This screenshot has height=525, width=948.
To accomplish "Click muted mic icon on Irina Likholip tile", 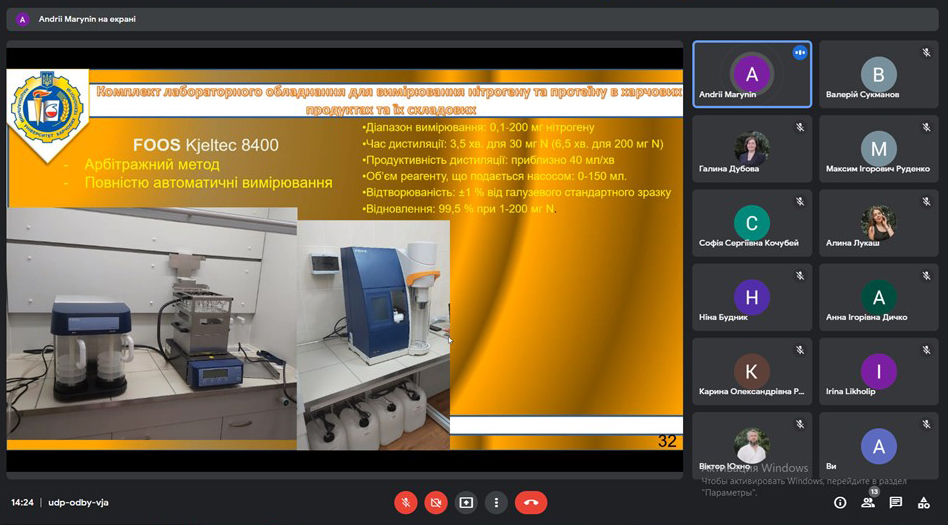I will pyautogui.click(x=926, y=350).
